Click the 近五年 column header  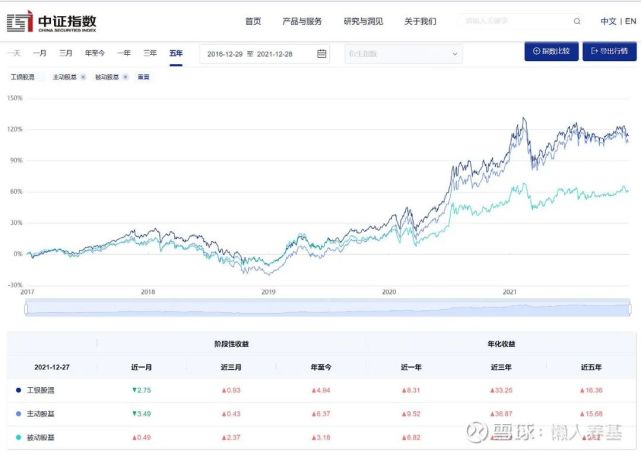(x=591, y=367)
